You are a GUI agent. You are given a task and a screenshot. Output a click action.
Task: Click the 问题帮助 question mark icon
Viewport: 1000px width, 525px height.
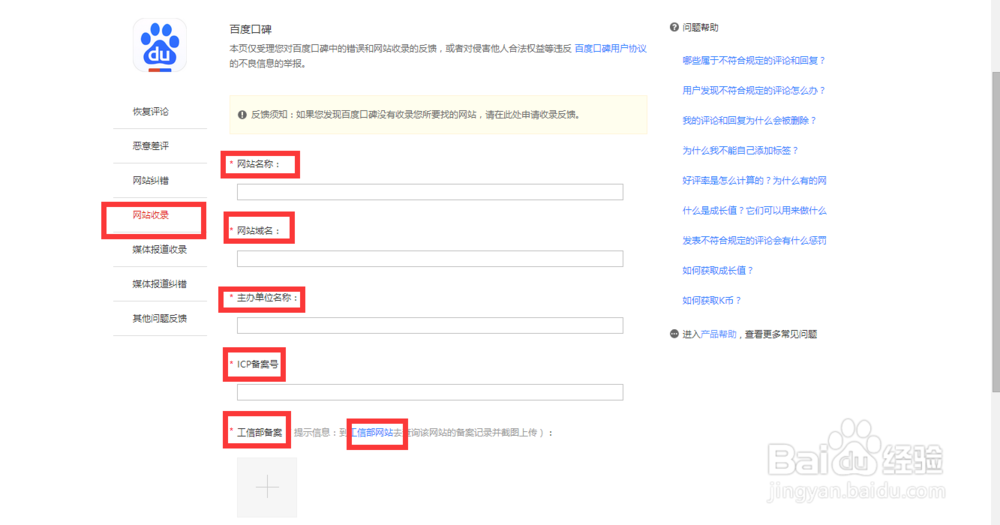[674, 27]
